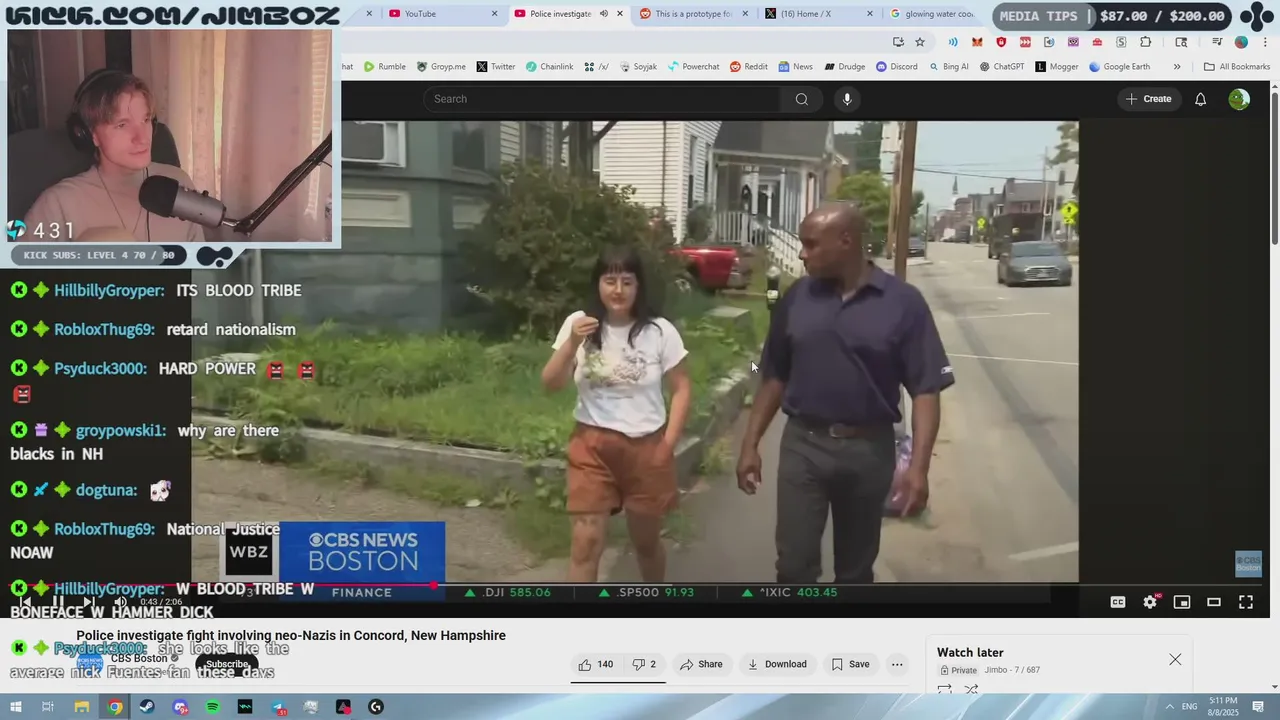This screenshot has width=1280, height=720.
Task: Toggle closed captions on the video
Action: point(1118,602)
